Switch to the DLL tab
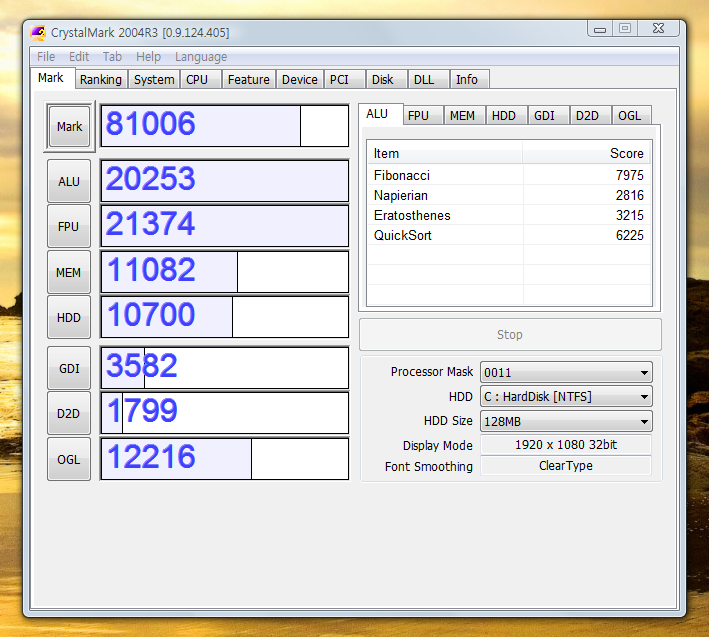709x637 pixels. coord(428,80)
